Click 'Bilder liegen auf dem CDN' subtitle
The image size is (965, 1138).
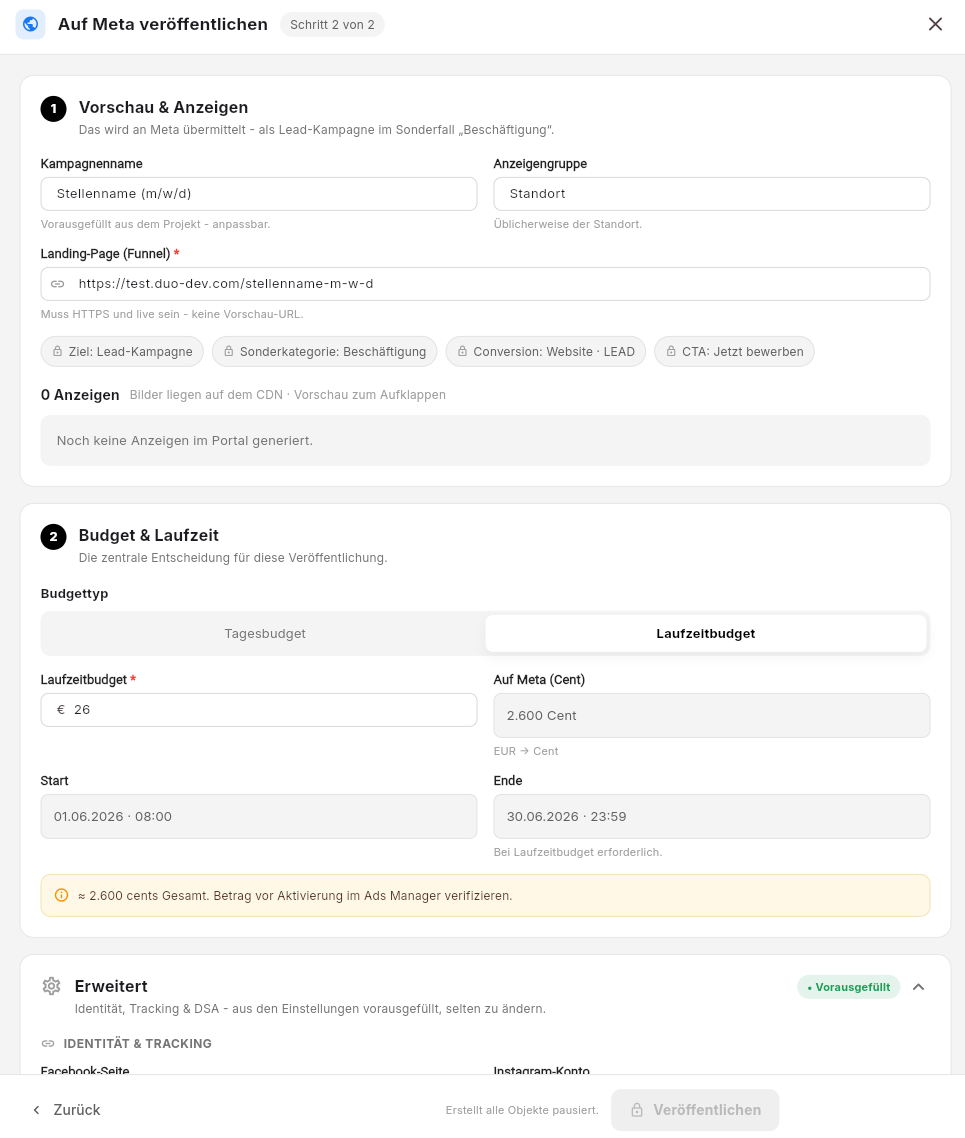287,395
